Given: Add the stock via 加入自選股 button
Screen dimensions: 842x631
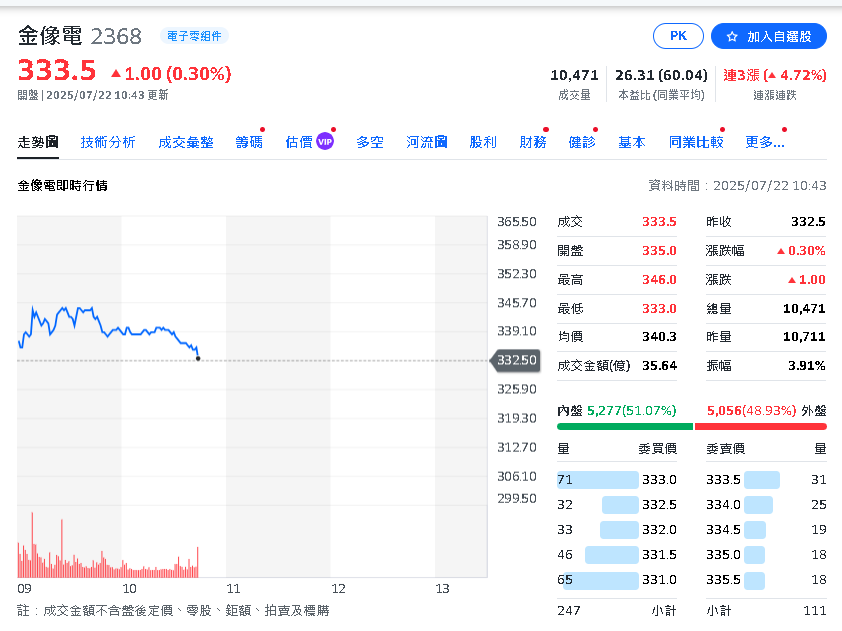Looking at the screenshot, I should pyautogui.click(x=768, y=36).
